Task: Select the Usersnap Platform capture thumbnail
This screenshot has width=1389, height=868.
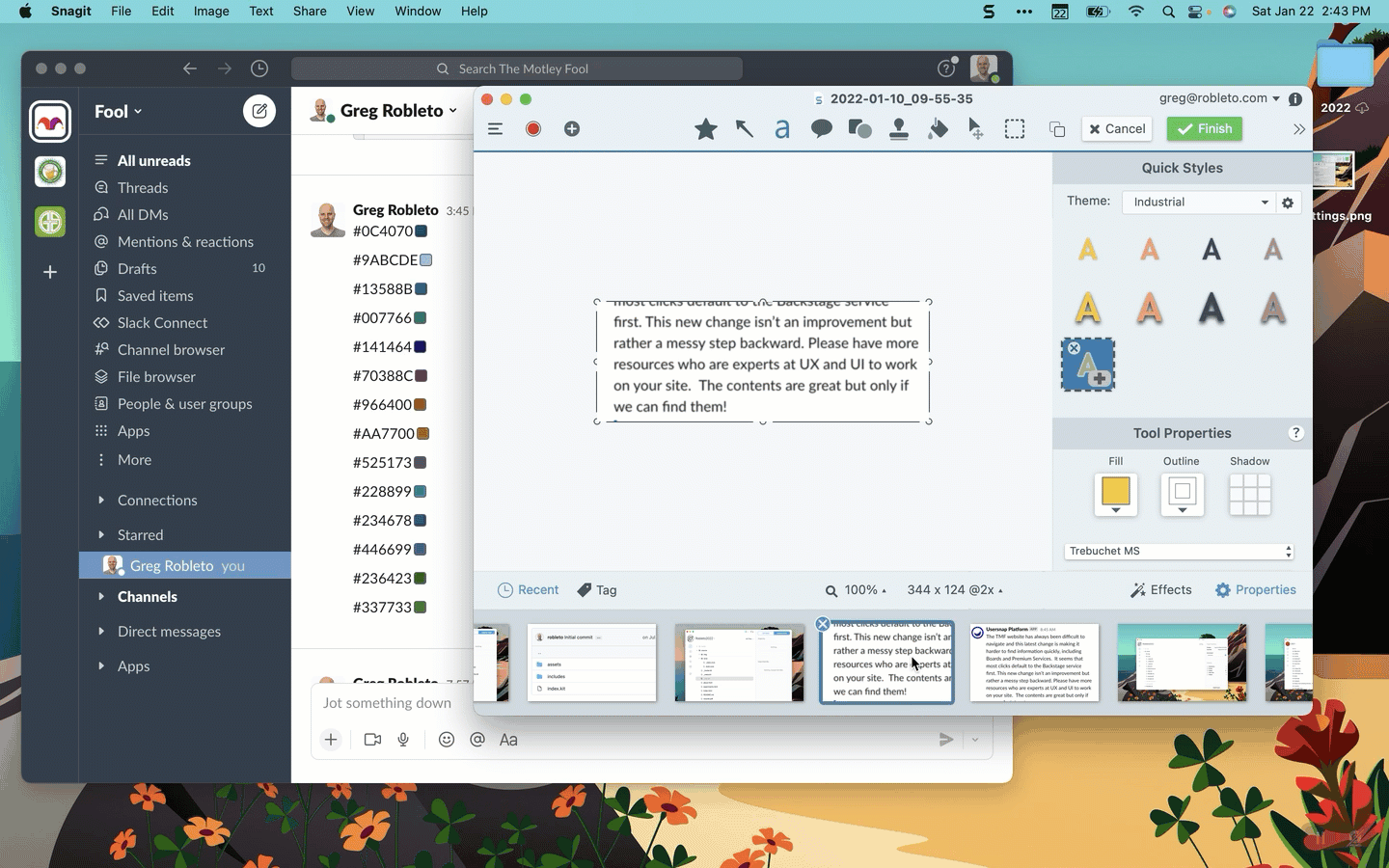Action: coord(1034,663)
